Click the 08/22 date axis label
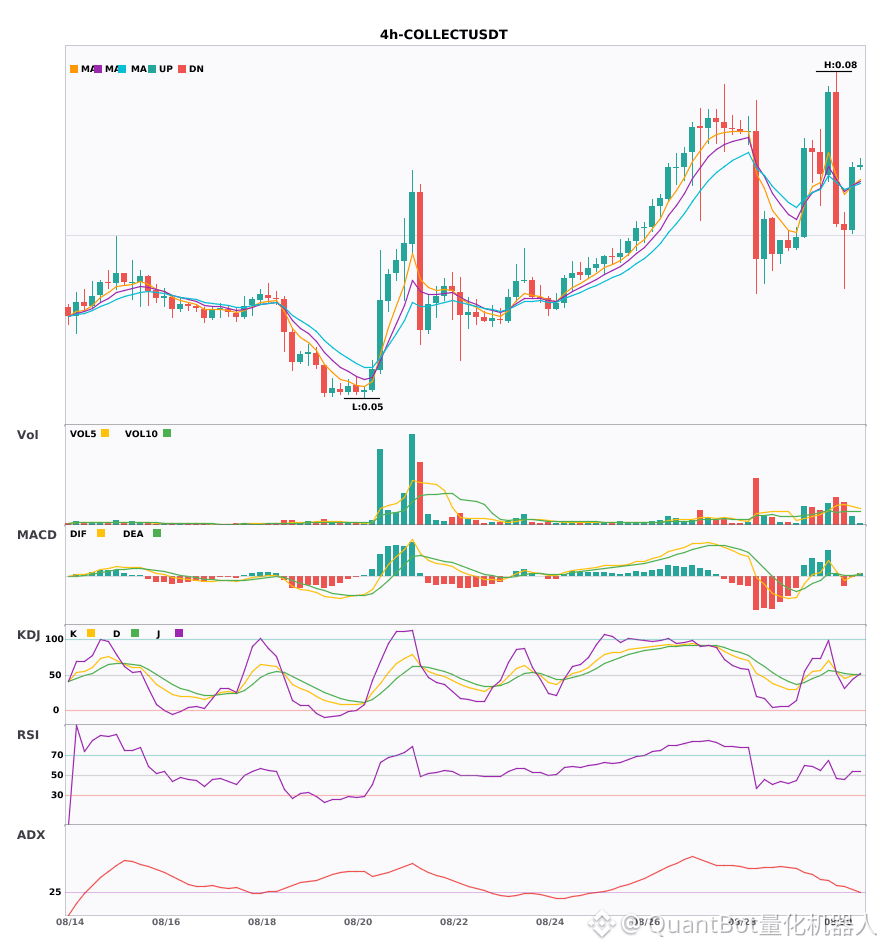Image resolution: width=885 pixels, height=950 pixels. (x=454, y=922)
